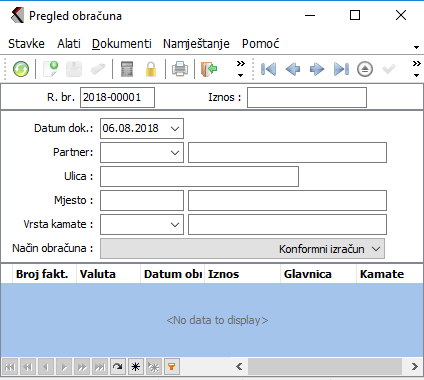Jump to first record arrow

pos(269,69)
